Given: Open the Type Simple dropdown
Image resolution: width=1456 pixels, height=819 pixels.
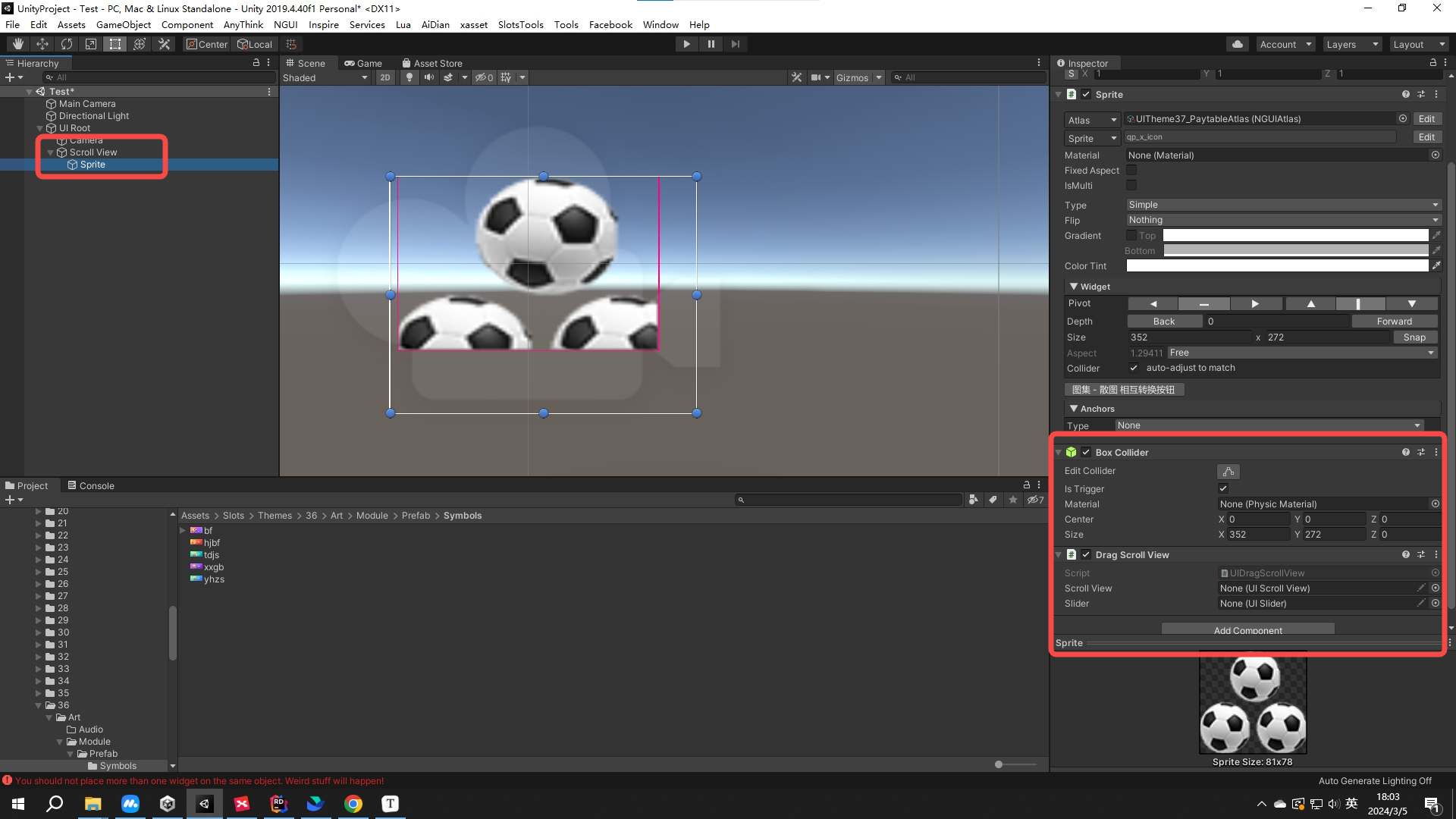Looking at the screenshot, I should 1283,205.
